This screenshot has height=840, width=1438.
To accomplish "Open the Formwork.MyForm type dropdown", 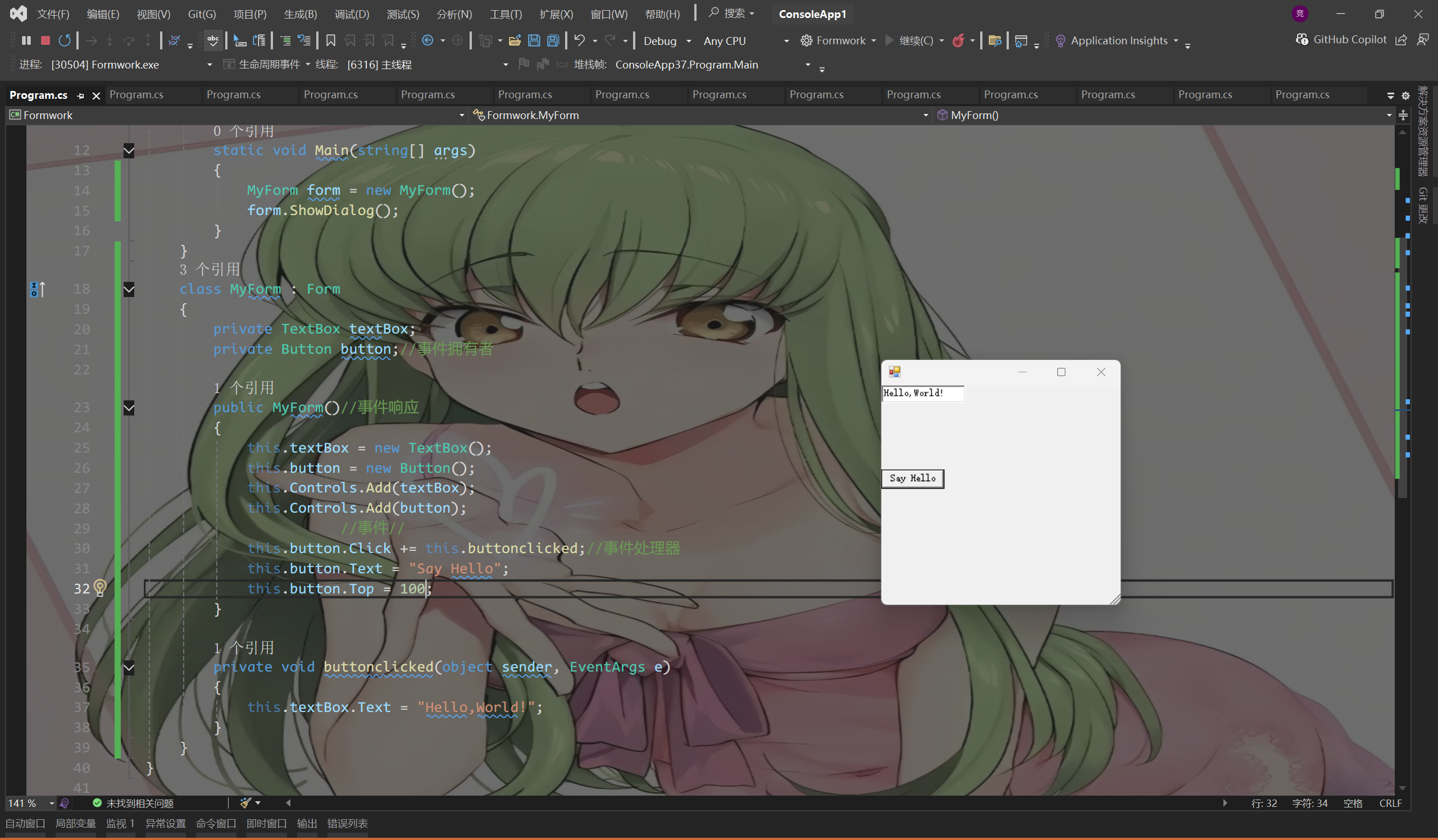I will [700, 115].
